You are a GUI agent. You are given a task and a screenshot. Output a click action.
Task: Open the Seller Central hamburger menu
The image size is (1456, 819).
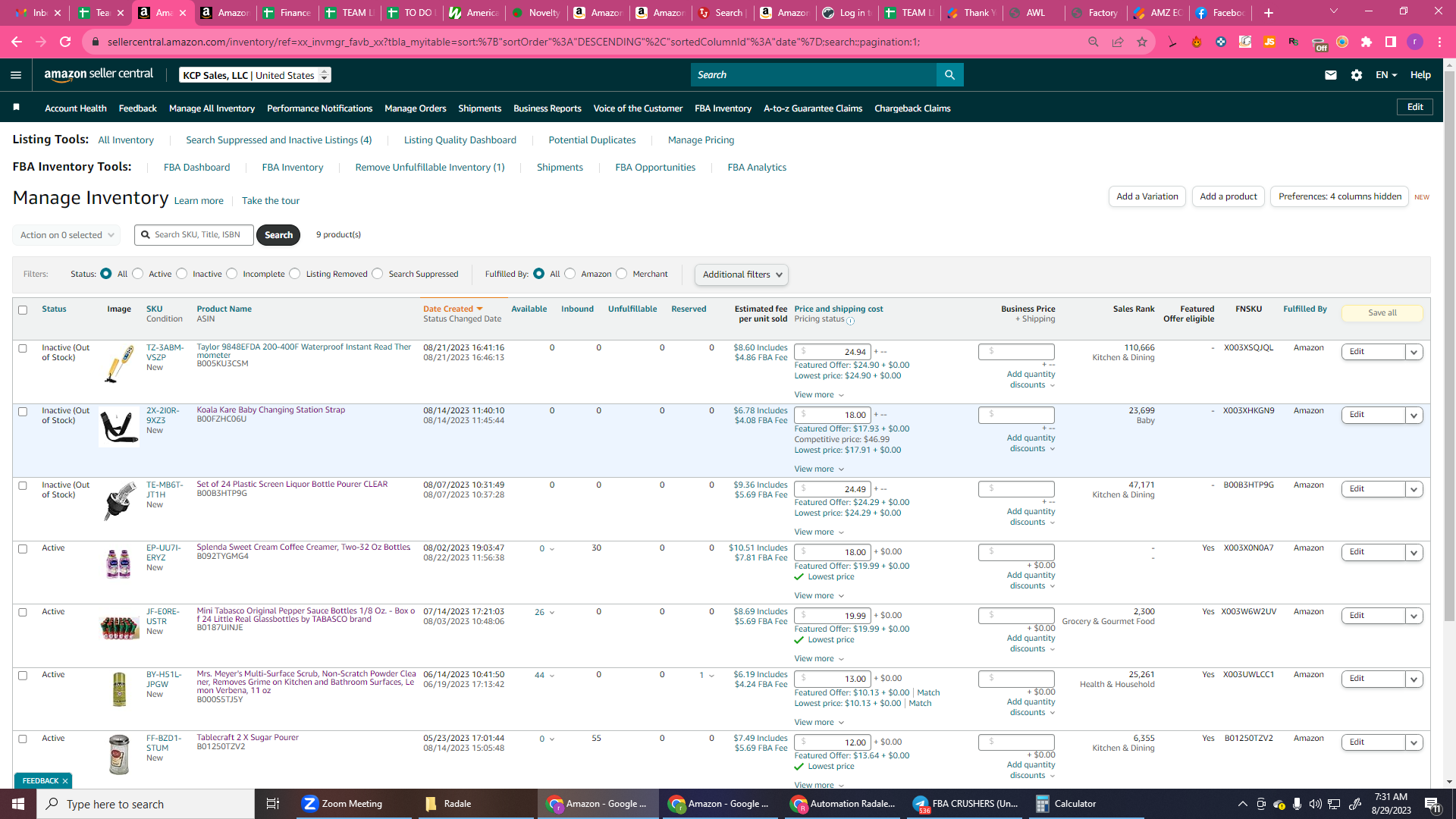click(x=16, y=75)
